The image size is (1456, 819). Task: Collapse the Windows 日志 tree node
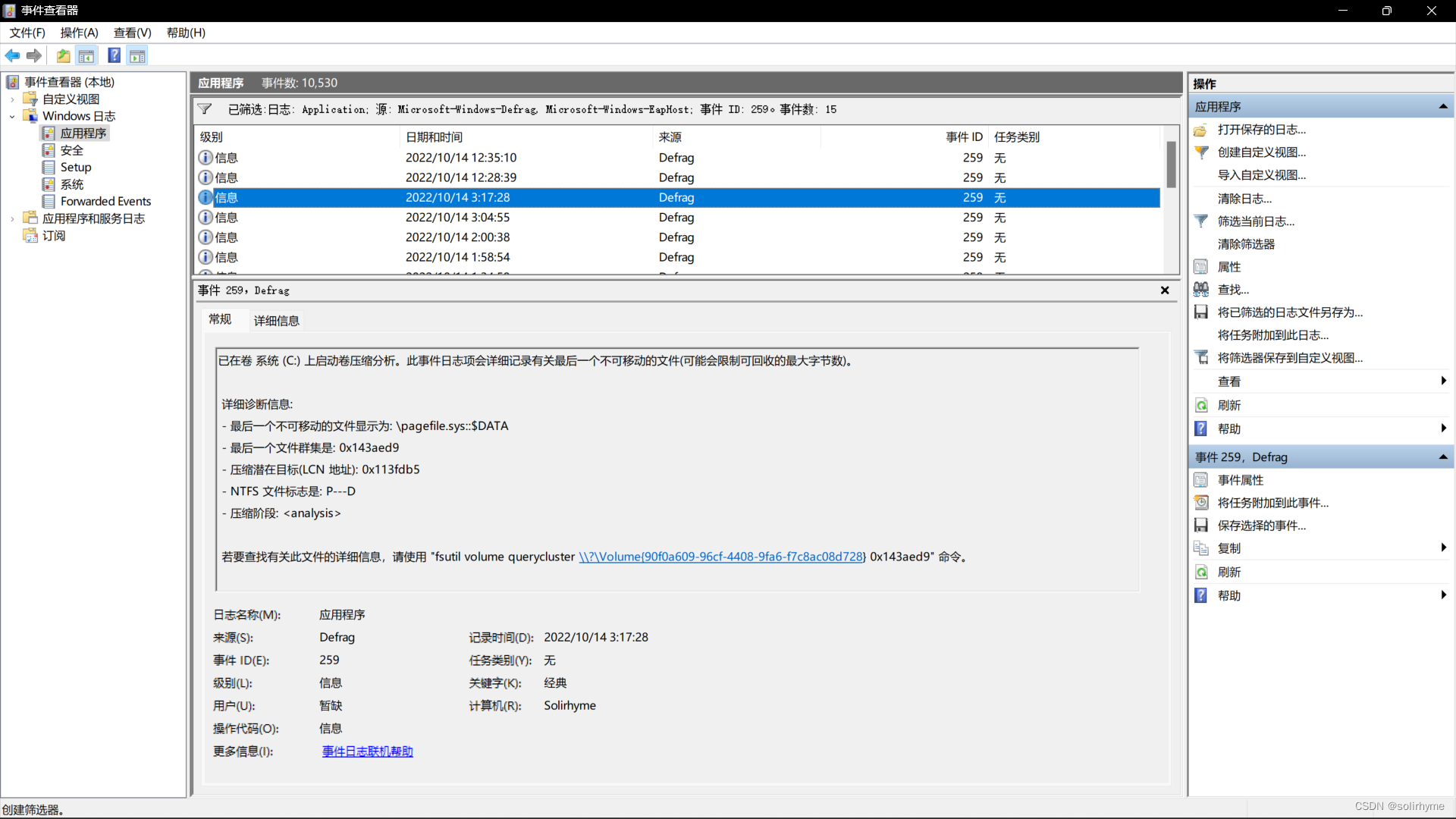[x=12, y=117]
